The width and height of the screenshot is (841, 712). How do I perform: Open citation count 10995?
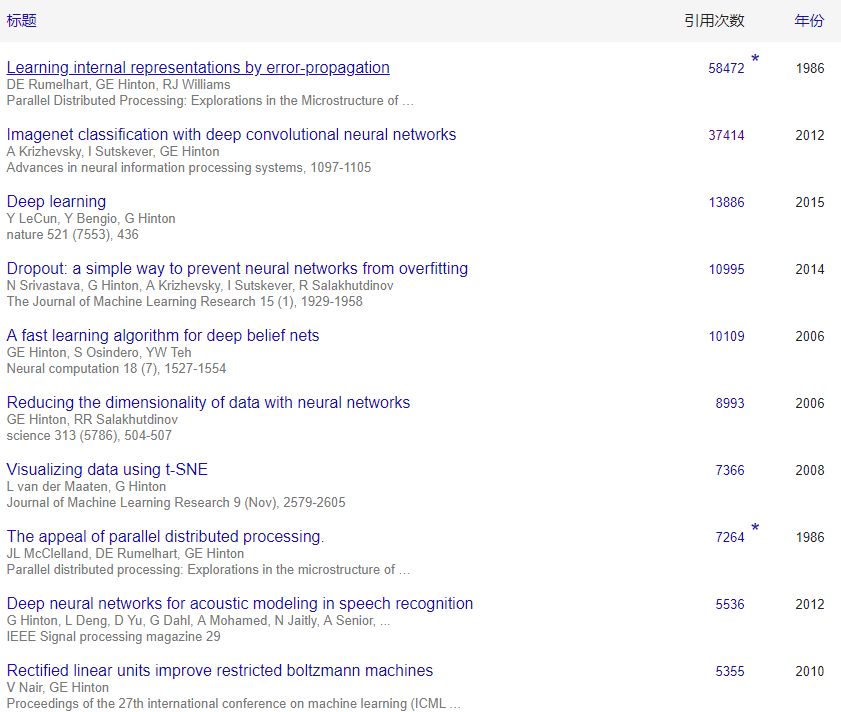pos(726,270)
